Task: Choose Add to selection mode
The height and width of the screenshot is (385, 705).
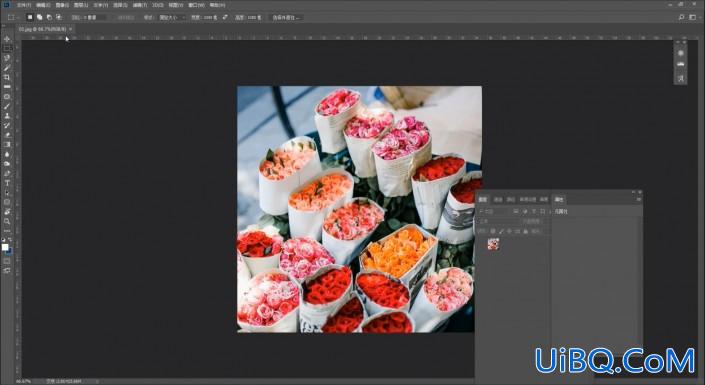Action: pos(40,17)
